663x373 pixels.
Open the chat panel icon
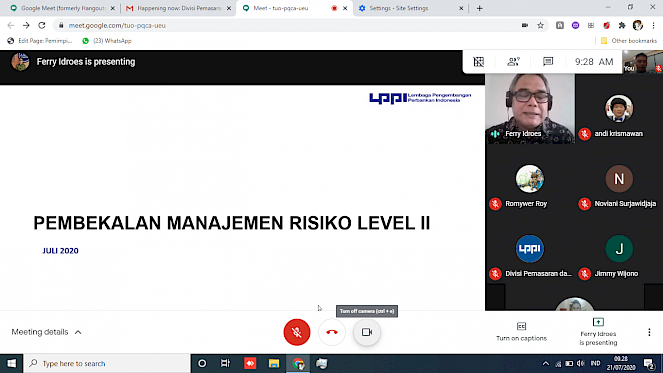pos(548,62)
